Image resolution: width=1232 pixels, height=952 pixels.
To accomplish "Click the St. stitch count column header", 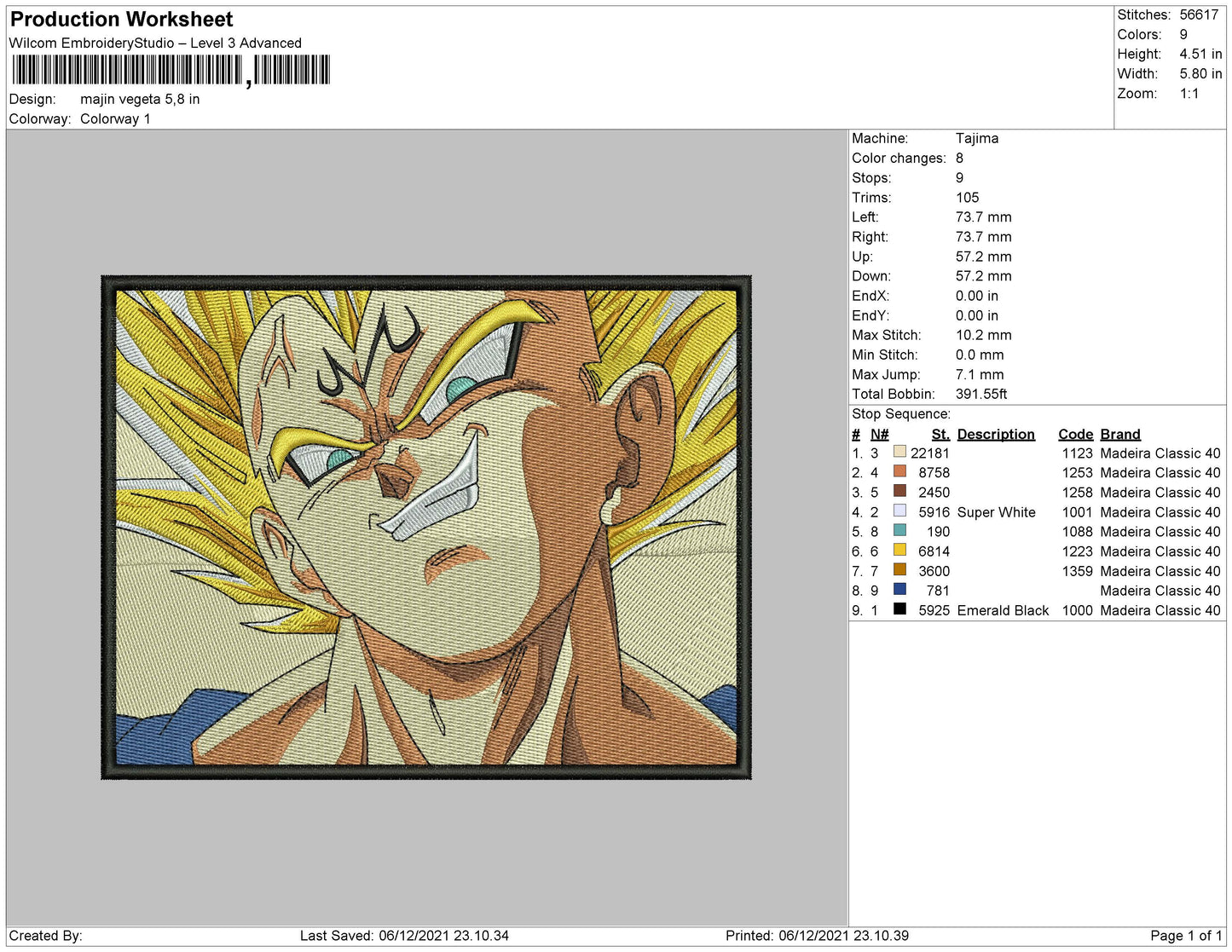I will coord(940,434).
